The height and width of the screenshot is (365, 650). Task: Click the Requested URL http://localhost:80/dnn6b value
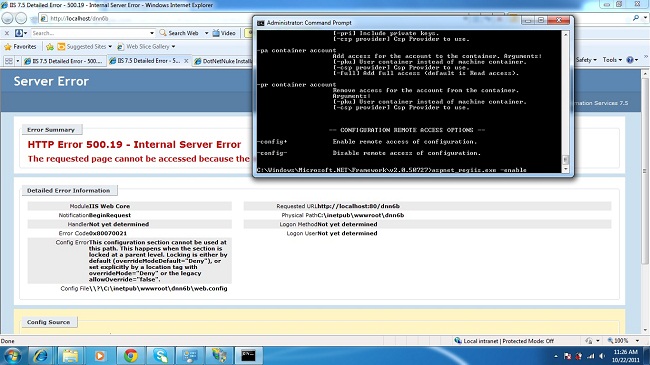pyautogui.click(x=359, y=206)
